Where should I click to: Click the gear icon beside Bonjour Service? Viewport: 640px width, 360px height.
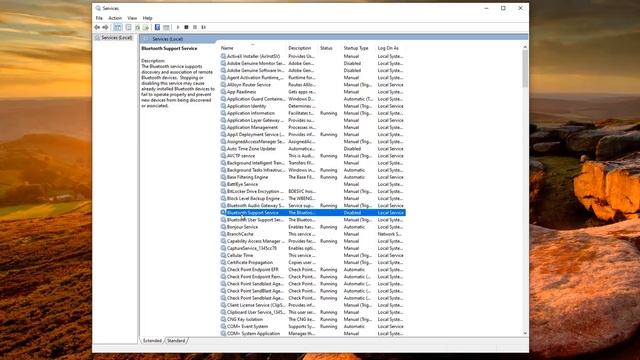coord(223,227)
